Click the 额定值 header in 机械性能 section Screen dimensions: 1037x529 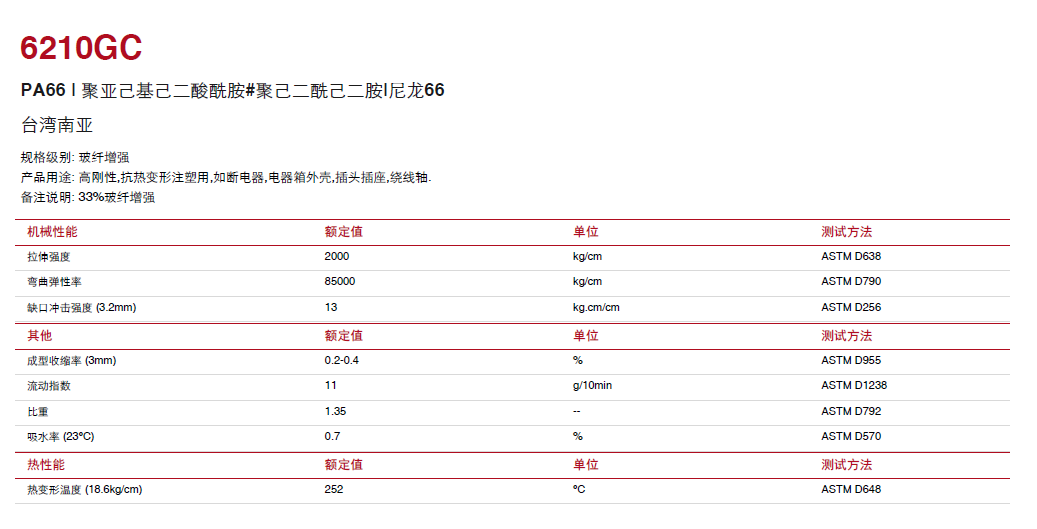(x=343, y=231)
